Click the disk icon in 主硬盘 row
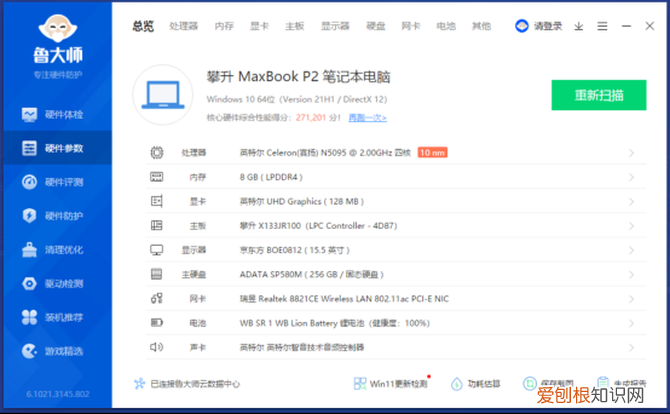 coord(157,274)
